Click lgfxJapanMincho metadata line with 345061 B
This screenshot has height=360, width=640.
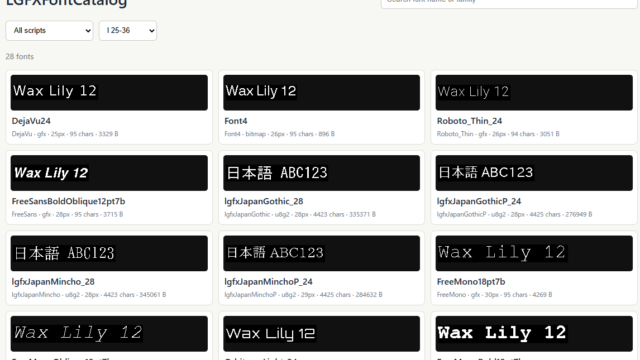pyautogui.click(x=89, y=295)
